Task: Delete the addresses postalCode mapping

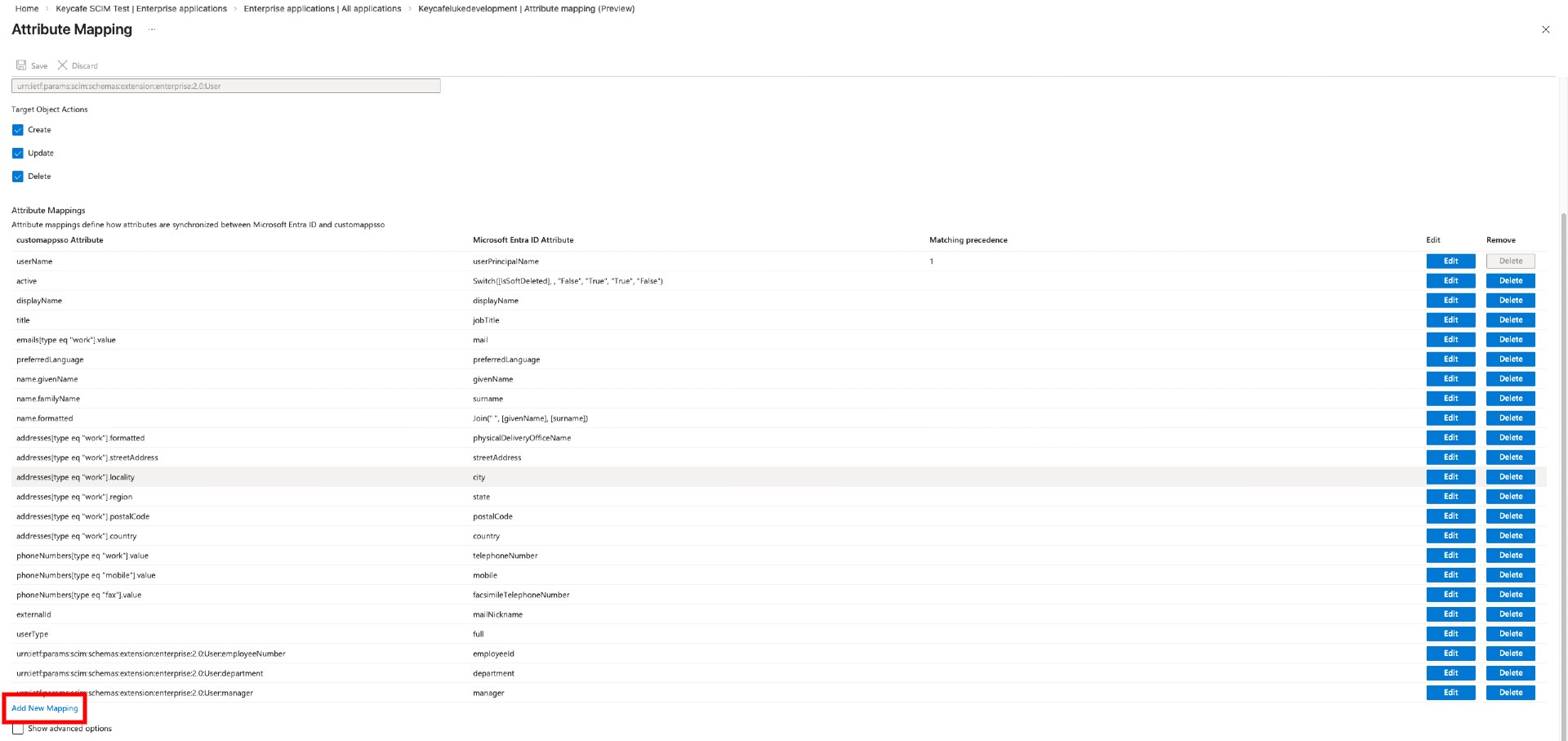Action: (x=1511, y=516)
